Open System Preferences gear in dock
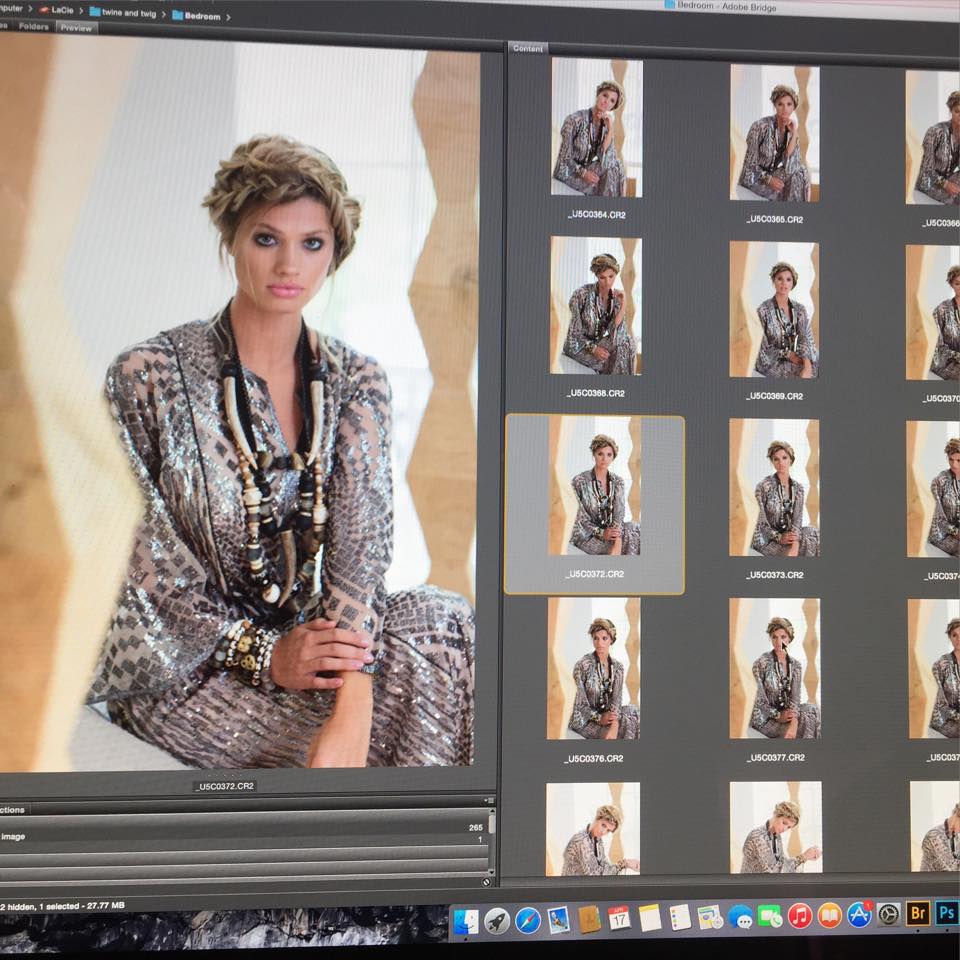Image resolution: width=960 pixels, height=960 pixels. click(x=889, y=914)
